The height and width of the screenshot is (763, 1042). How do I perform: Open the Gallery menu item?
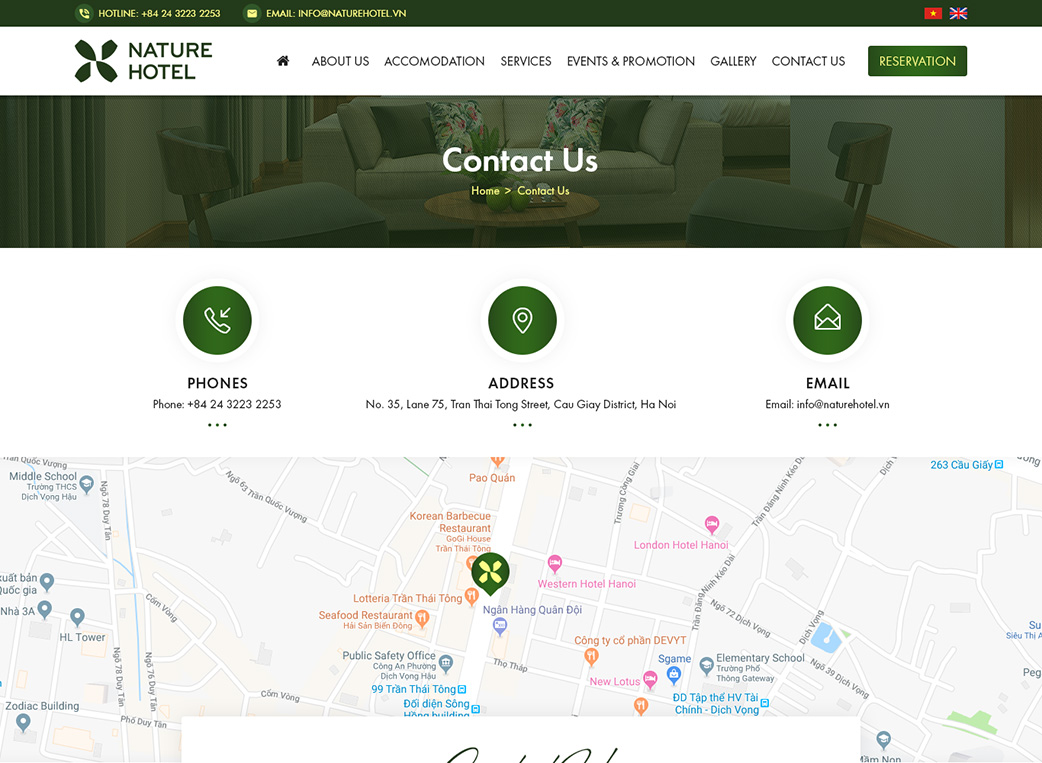click(x=733, y=61)
